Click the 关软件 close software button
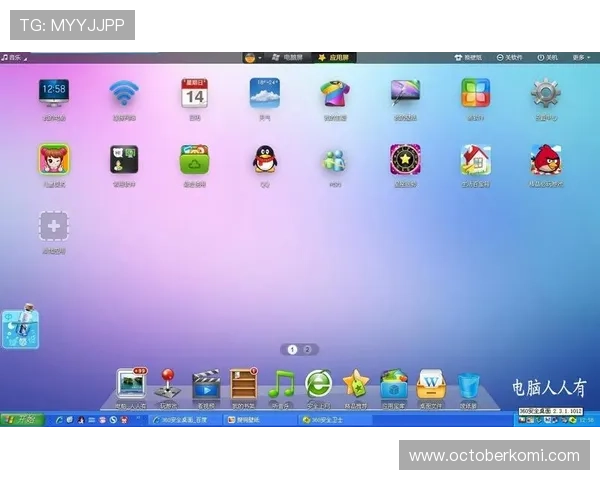The image size is (600, 480). tap(509, 57)
